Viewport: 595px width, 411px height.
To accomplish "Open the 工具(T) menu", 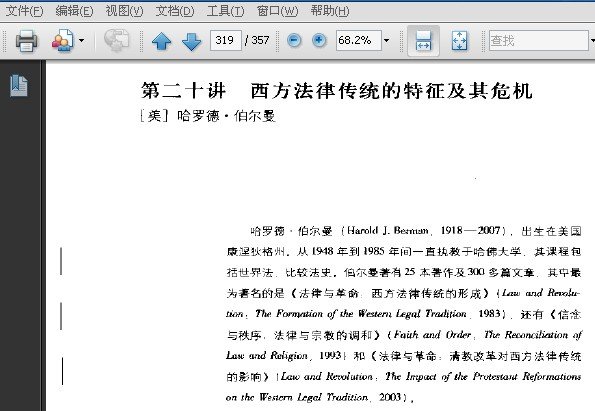I will tap(225, 11).
